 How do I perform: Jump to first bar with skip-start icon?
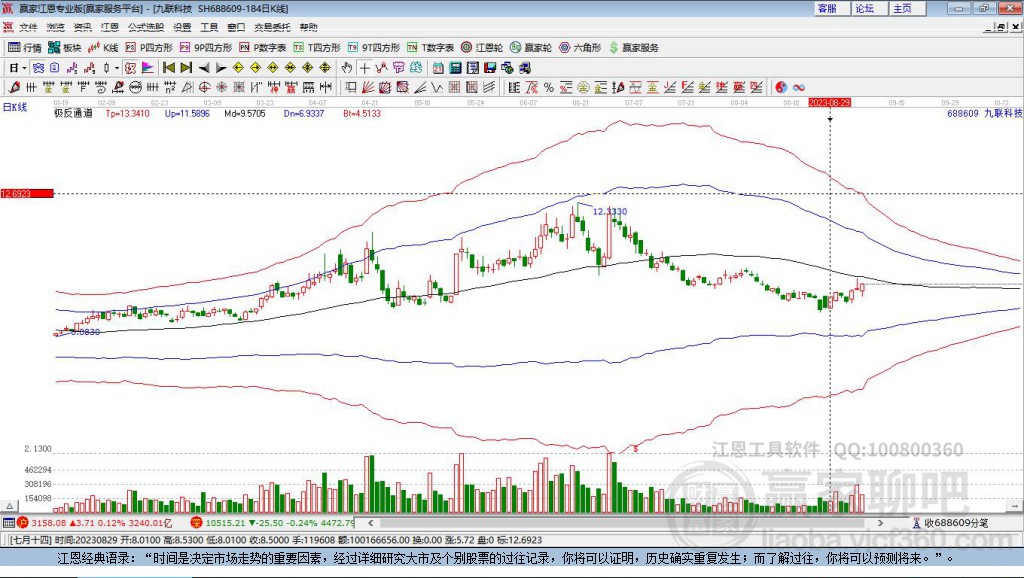click(x=168, y=68)
